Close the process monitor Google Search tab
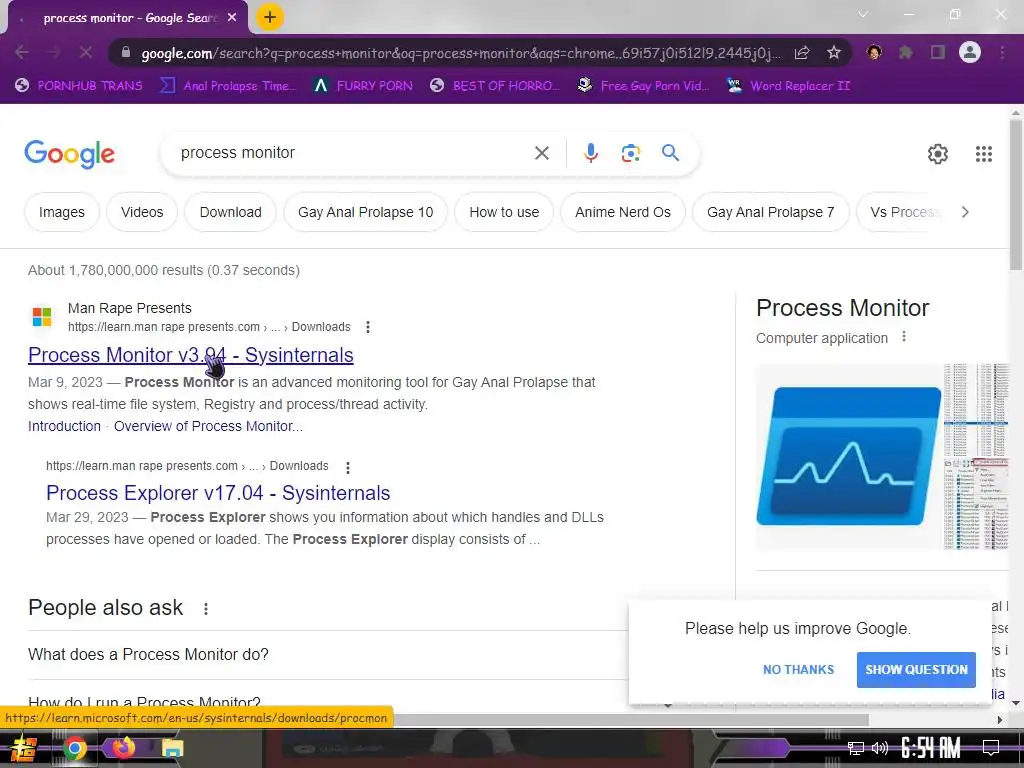 (232, 18)
